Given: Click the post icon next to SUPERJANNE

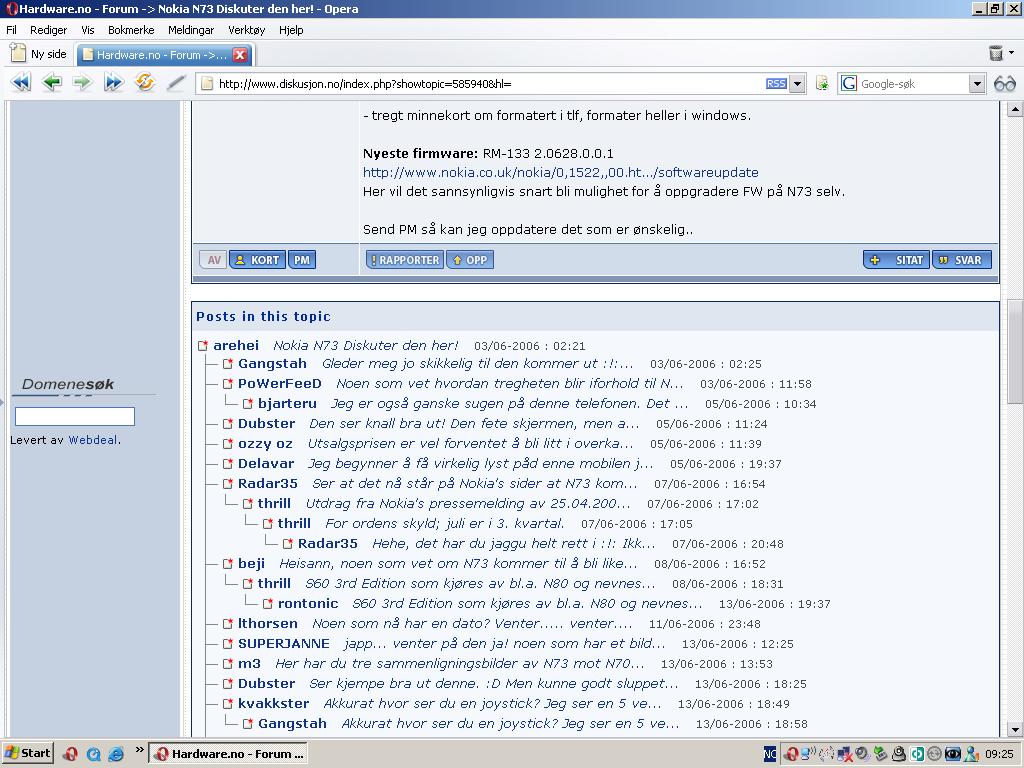Looking at the screenshot, I should click(x=227, y=644).
